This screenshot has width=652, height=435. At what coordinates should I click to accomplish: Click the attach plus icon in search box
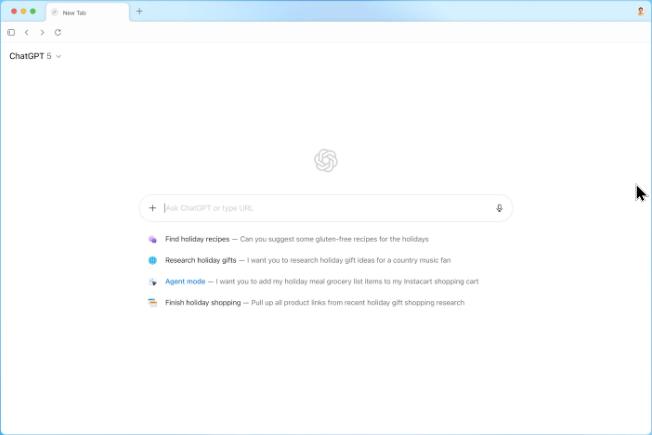tap(153, 208)
